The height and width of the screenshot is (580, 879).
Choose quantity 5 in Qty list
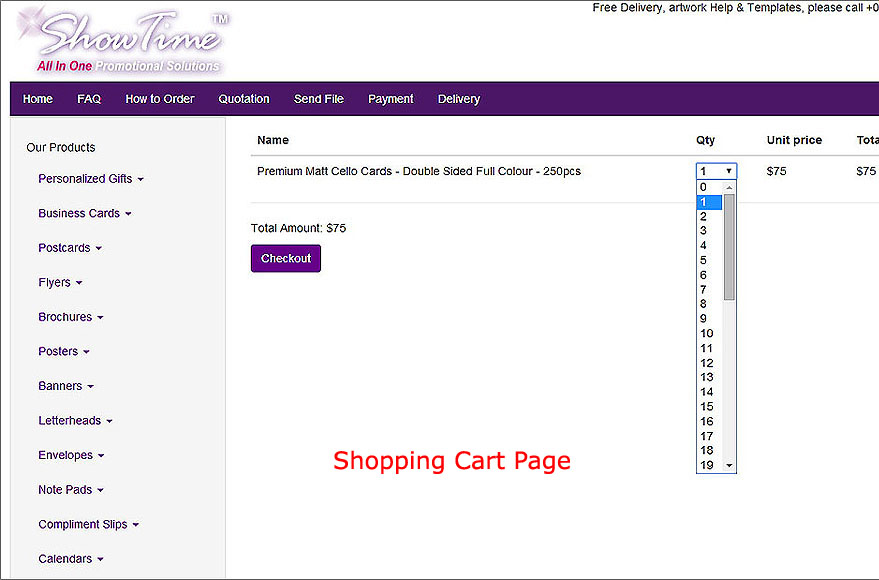(710, 260)
